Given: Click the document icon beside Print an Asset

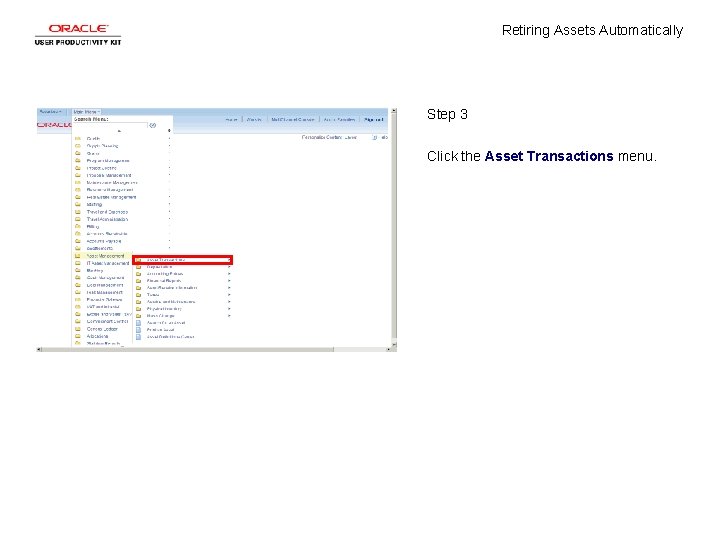Looking at the screenshot, I should 138,330.
